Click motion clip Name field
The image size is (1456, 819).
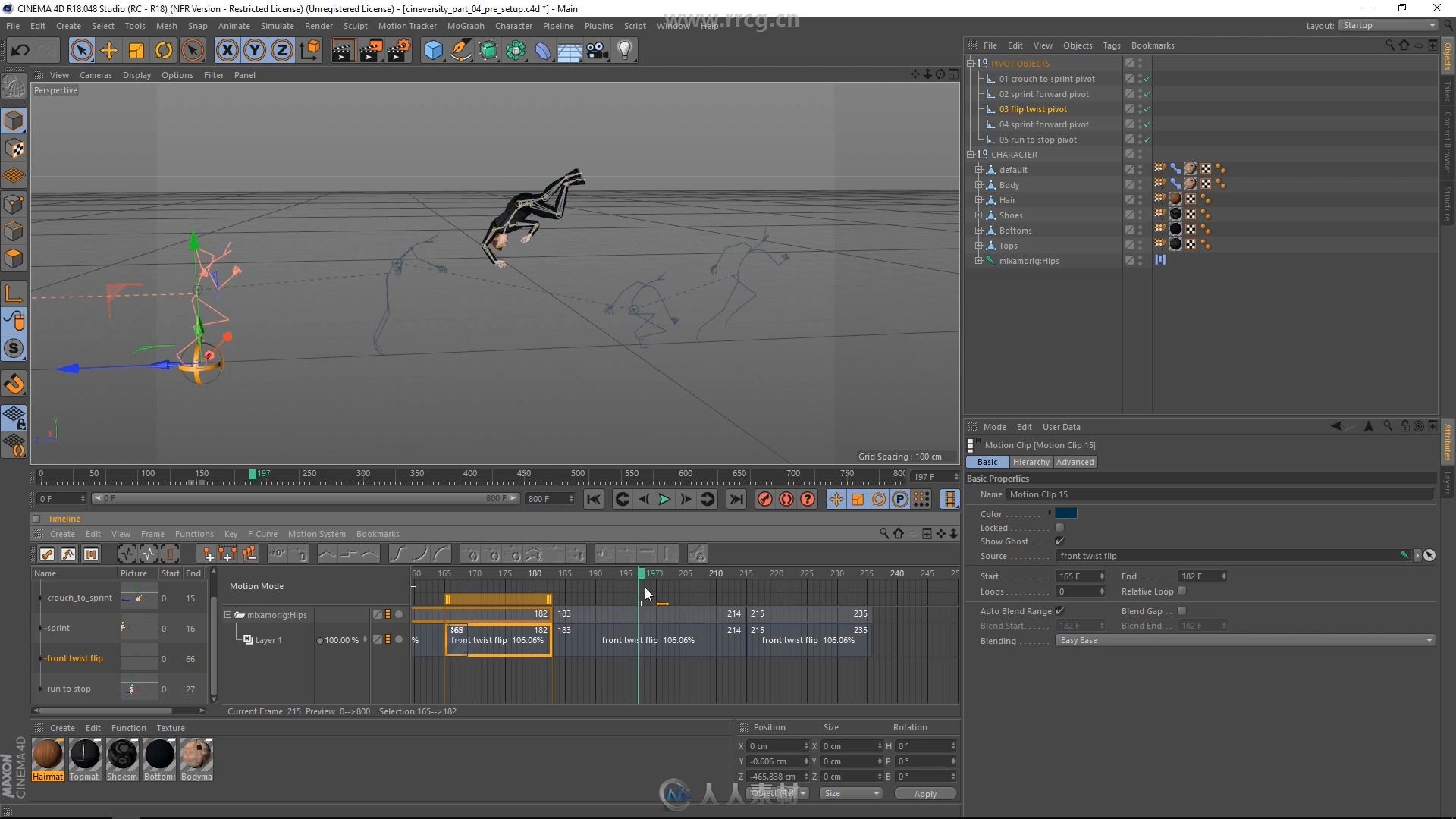[x=1220, y=494]
